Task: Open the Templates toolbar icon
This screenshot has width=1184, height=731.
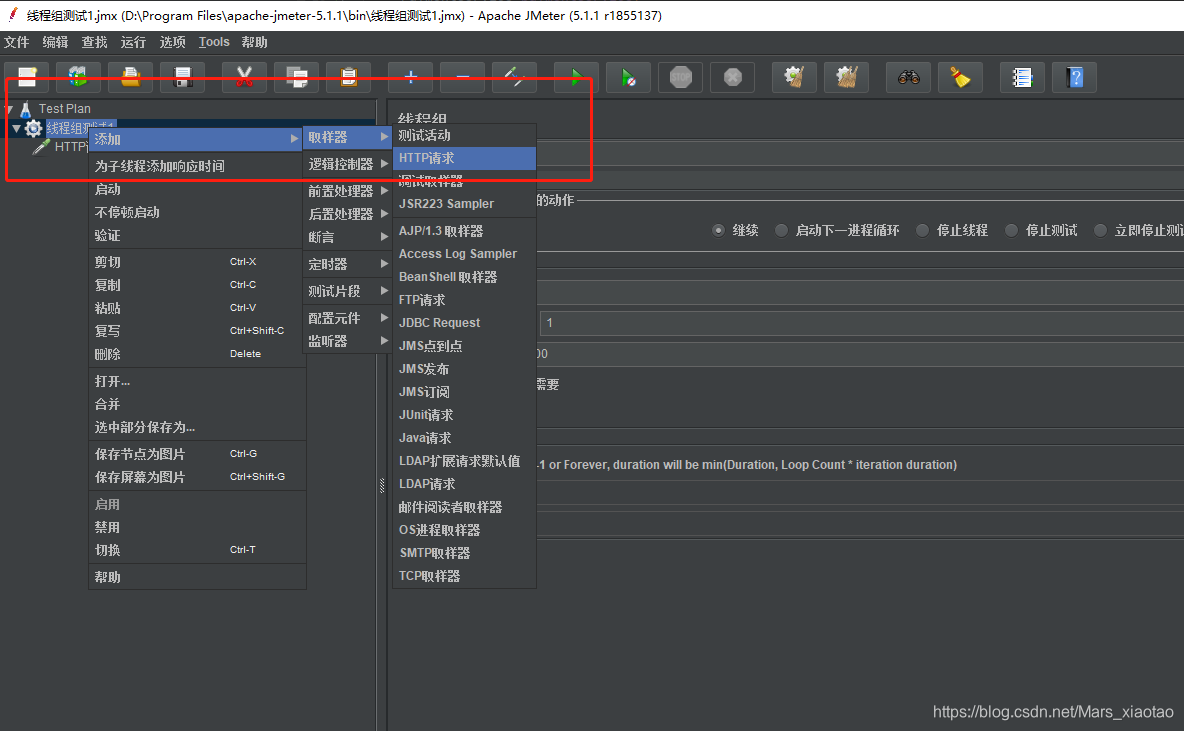Action: point(78,77)
